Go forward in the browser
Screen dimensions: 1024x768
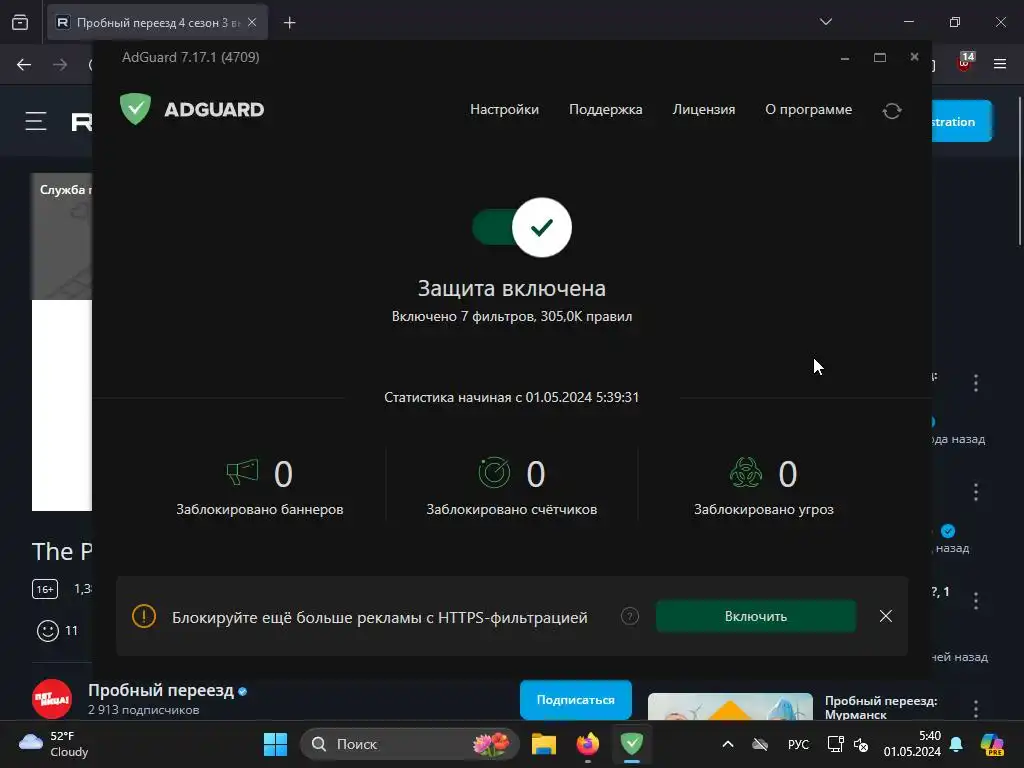60,65
